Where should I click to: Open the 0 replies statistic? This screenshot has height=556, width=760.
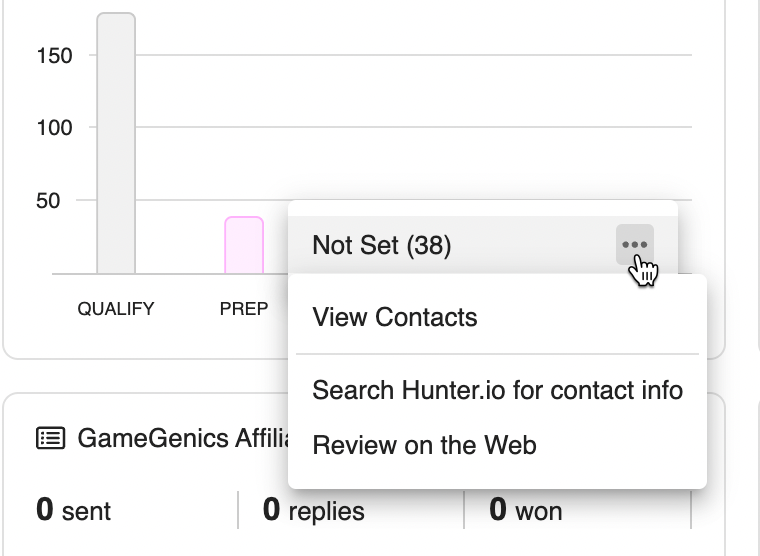313,511
